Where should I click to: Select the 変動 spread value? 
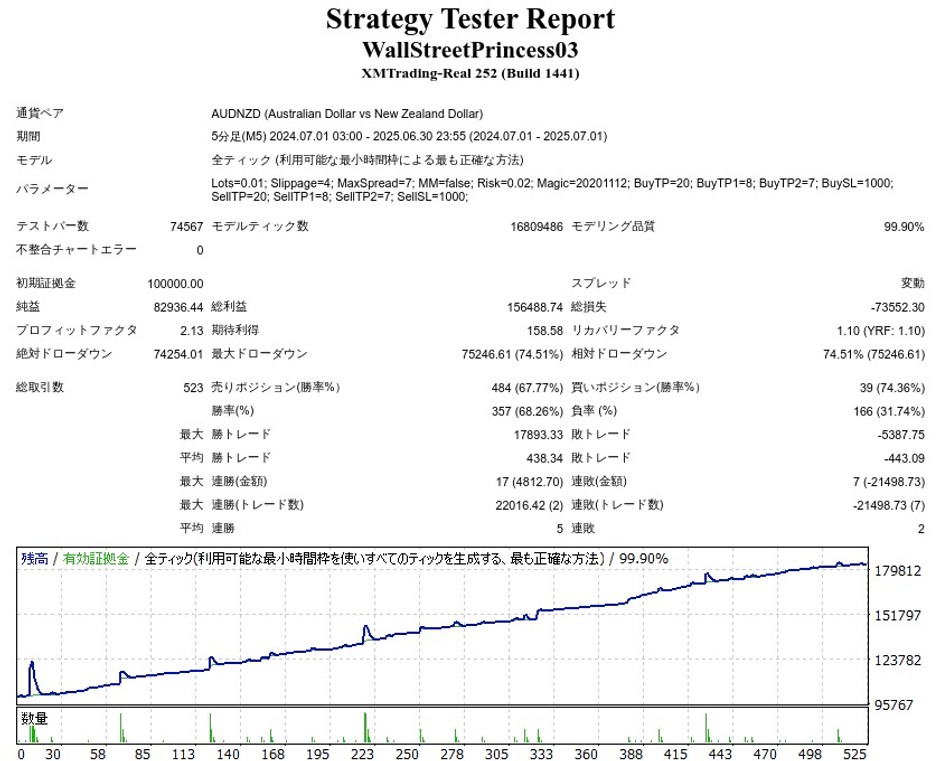[x=912, y=283]
